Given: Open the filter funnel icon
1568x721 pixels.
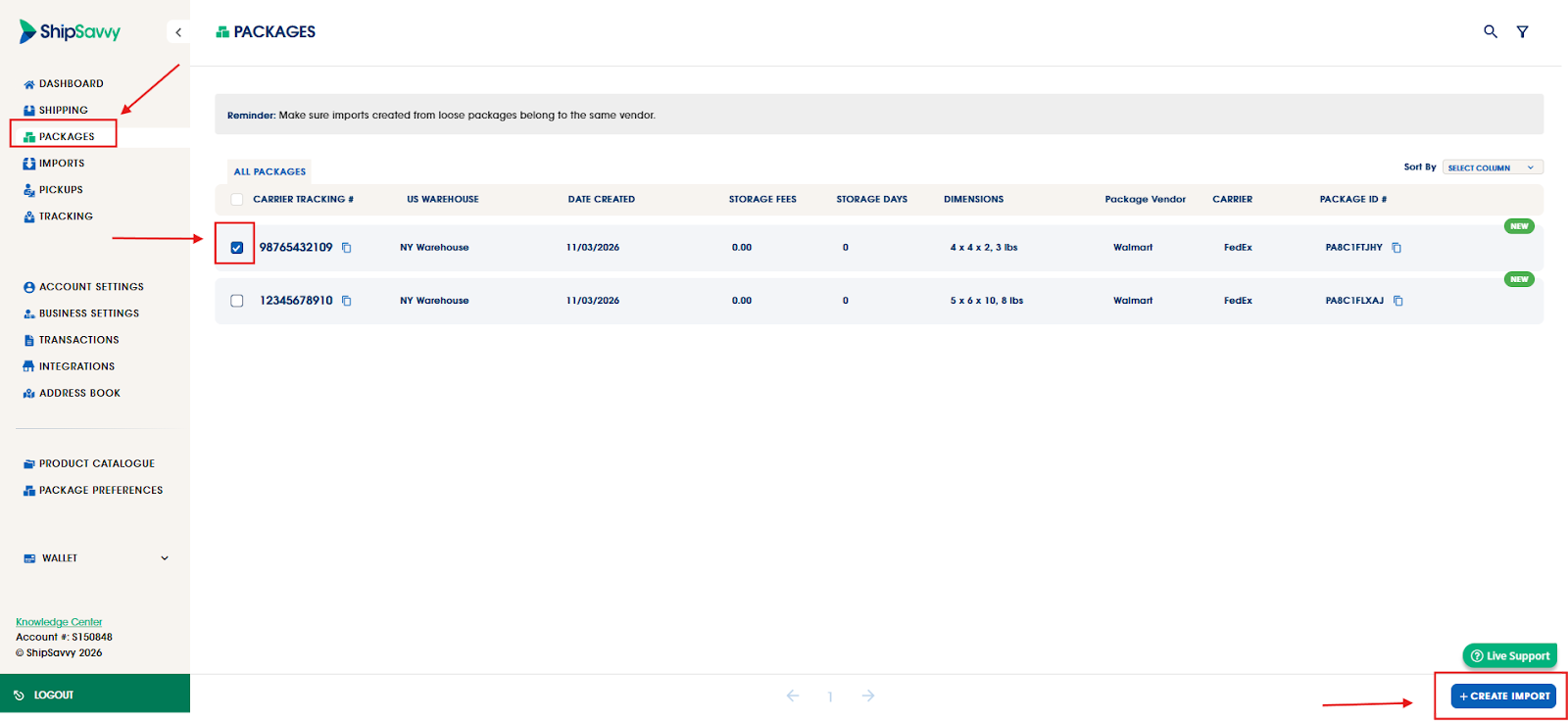Looking at the screenshot, I should (x=1523, y=31).
